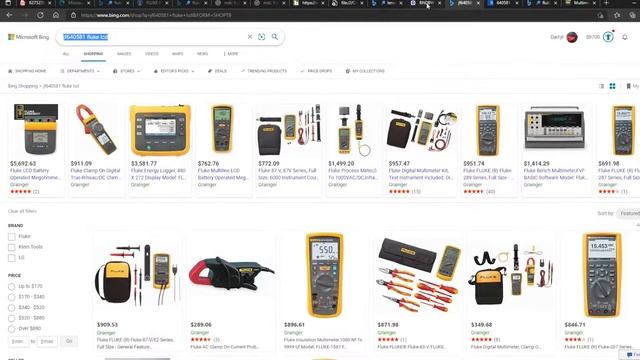Expand the Stores dropdown
Image resolution: width=640 pixels, height=360 pixels.
(127, 71)
